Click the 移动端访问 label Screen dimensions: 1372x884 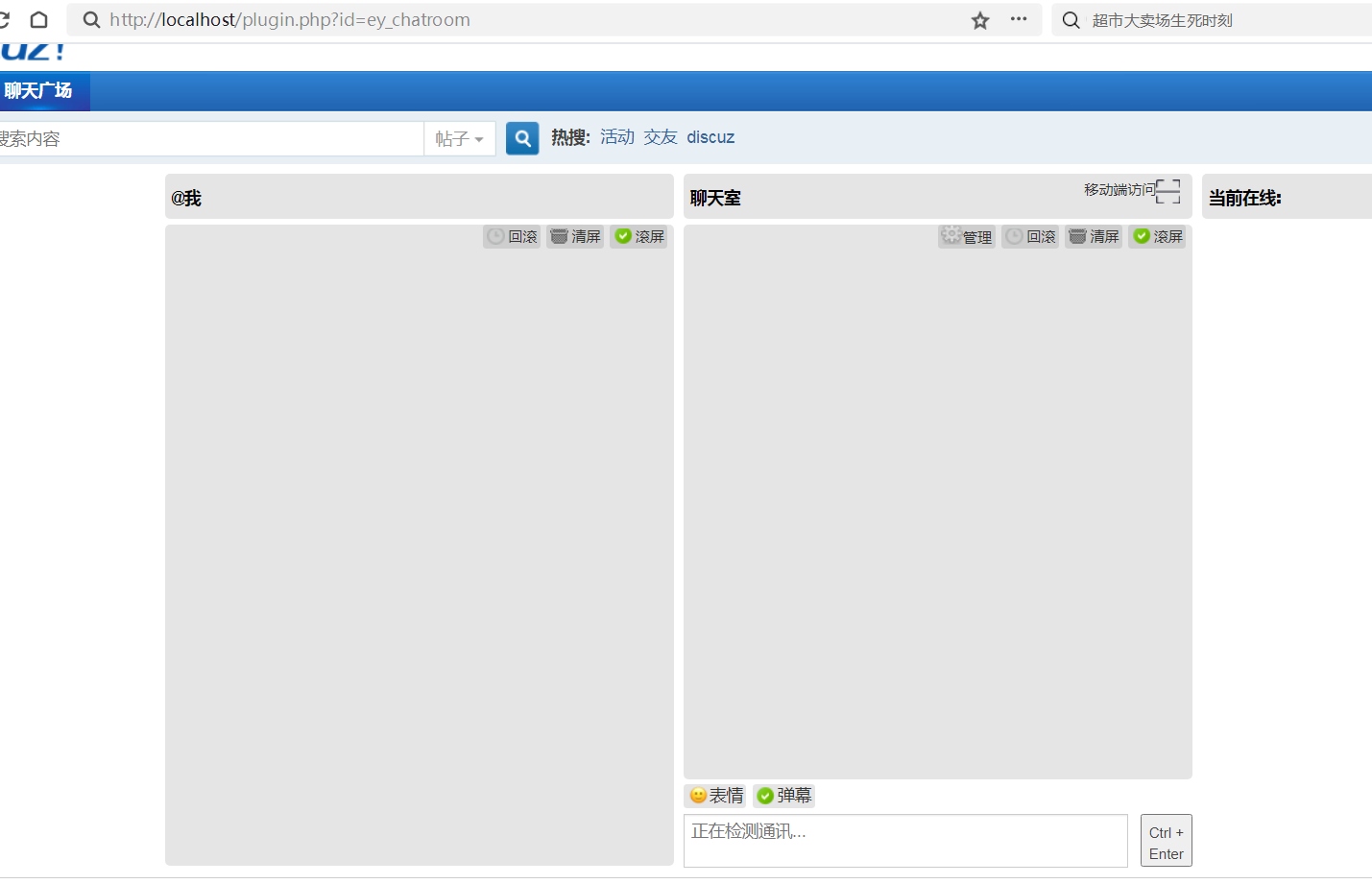pos(1119,190)
